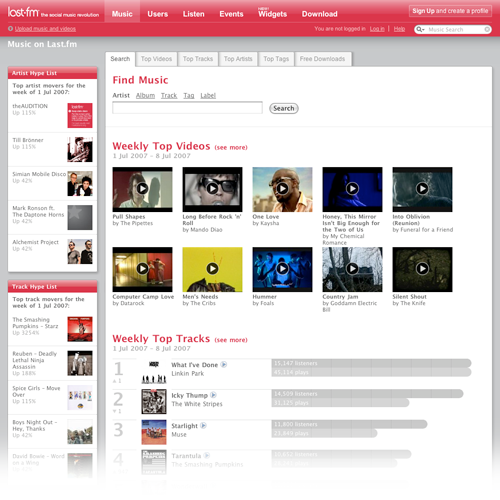This screenshot has width=500, height=500.
Task: Open the magnifier search options dropdown
Action: [x=420, y=30]
